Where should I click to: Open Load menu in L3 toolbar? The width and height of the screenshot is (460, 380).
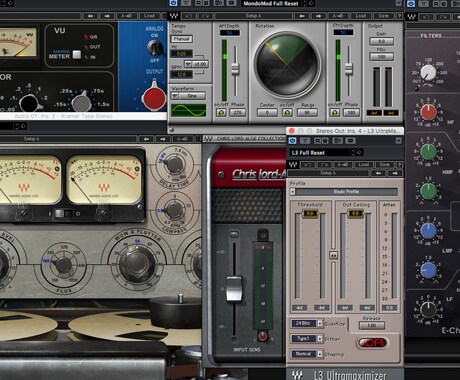pyautogui.click(x=363, y=165)
